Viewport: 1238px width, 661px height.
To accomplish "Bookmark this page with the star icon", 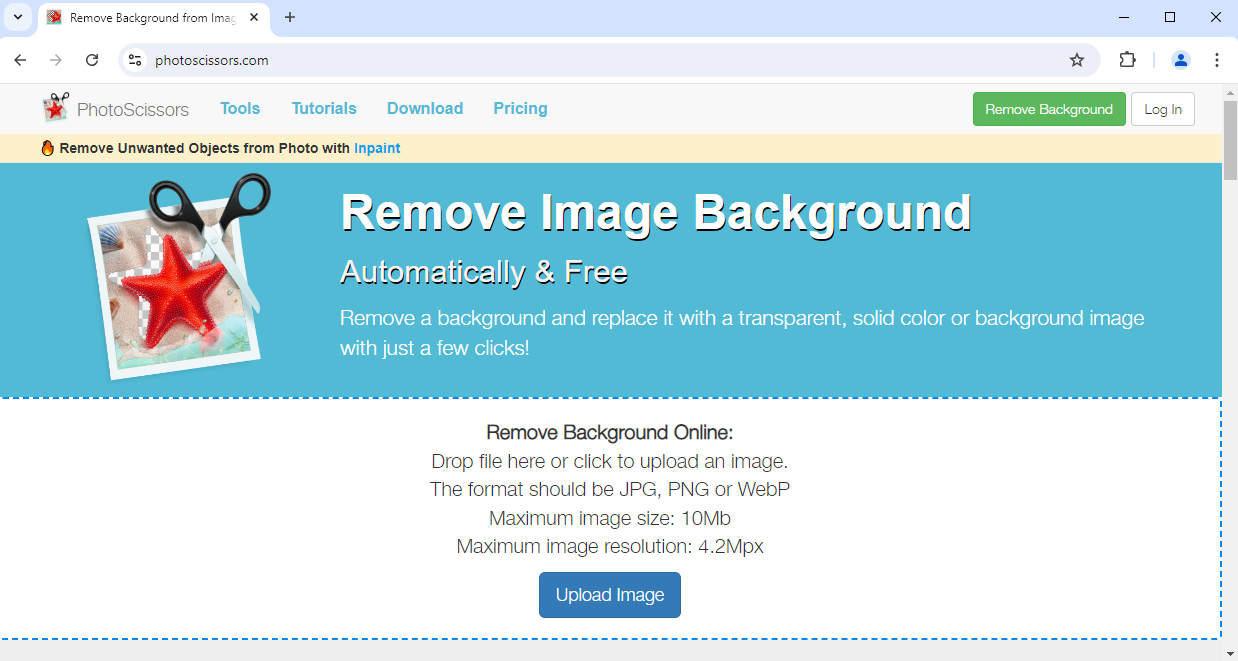I will [x=1077, y=60].
